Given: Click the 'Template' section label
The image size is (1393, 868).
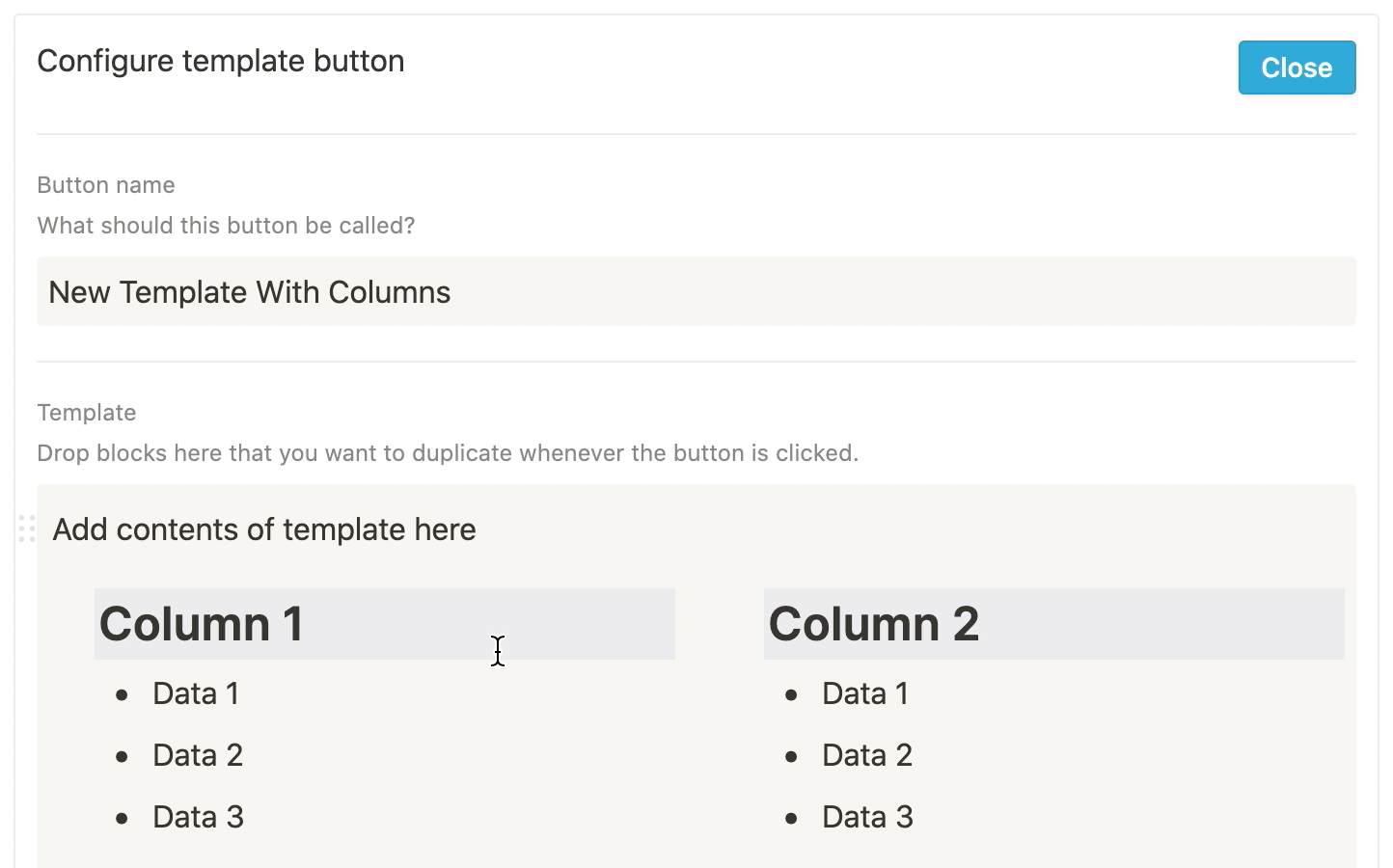Looking at the screenshot, I should click(86, 412).
